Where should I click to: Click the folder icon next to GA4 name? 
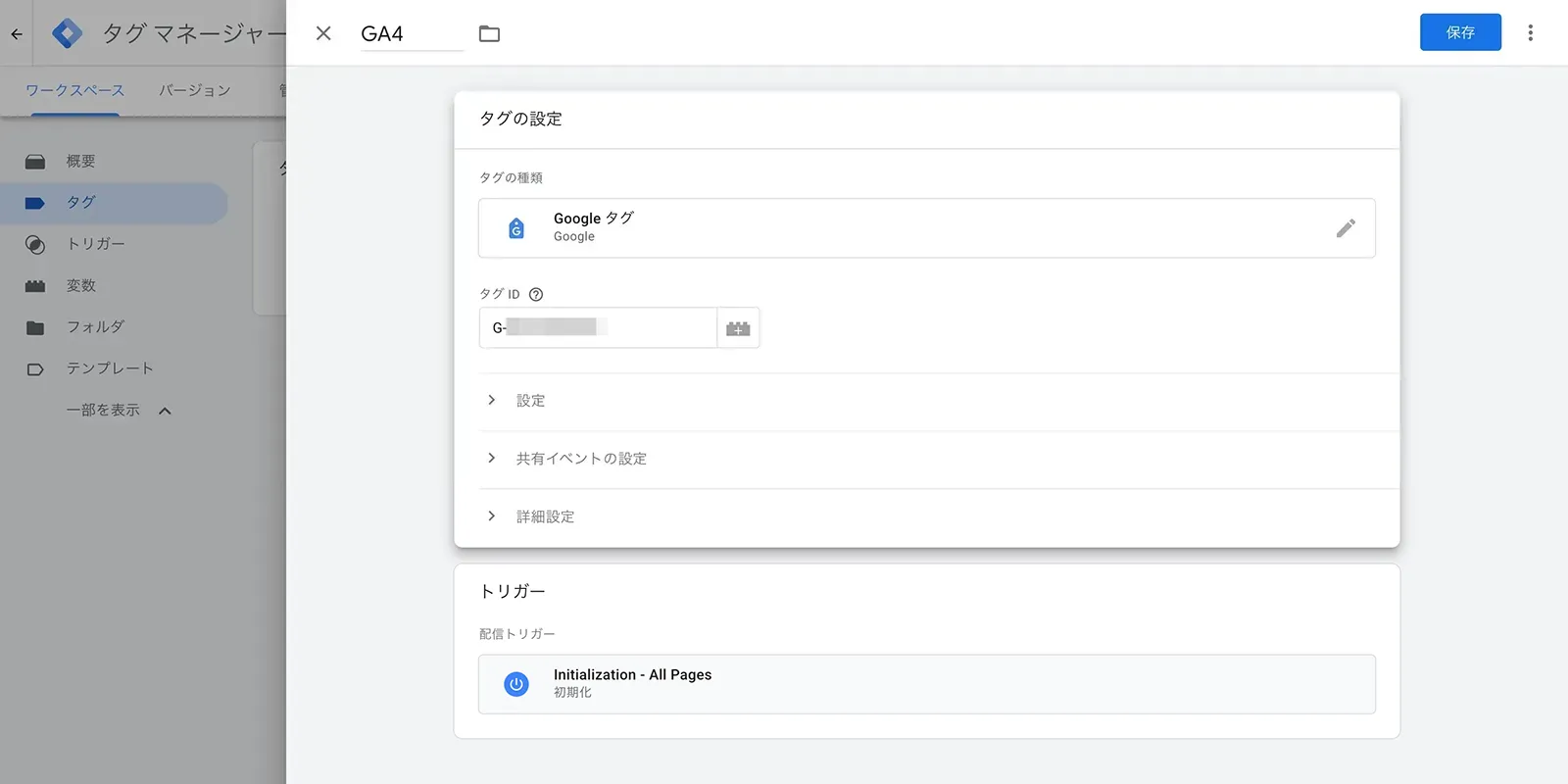pyautogui.click(x=489, y=34)
